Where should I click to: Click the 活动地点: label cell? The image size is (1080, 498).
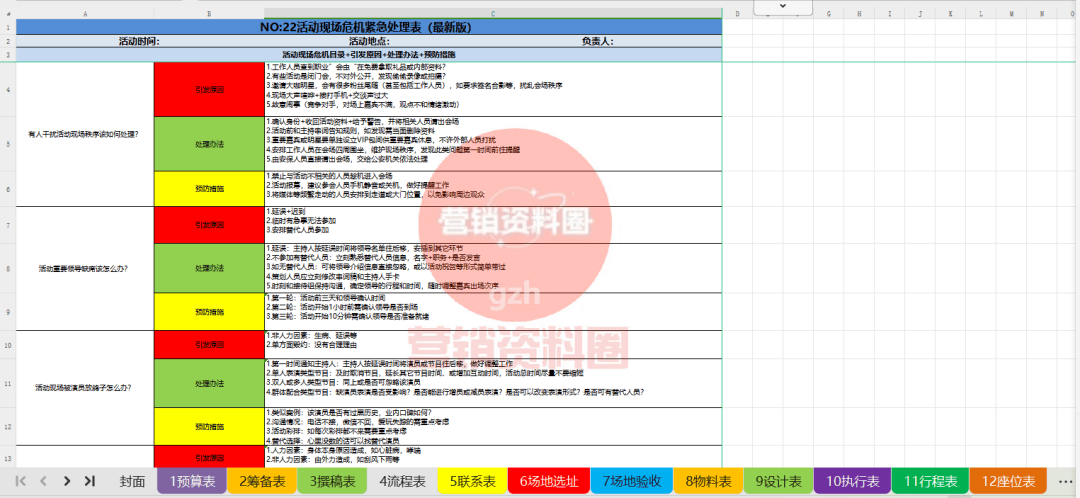(369, 41)
